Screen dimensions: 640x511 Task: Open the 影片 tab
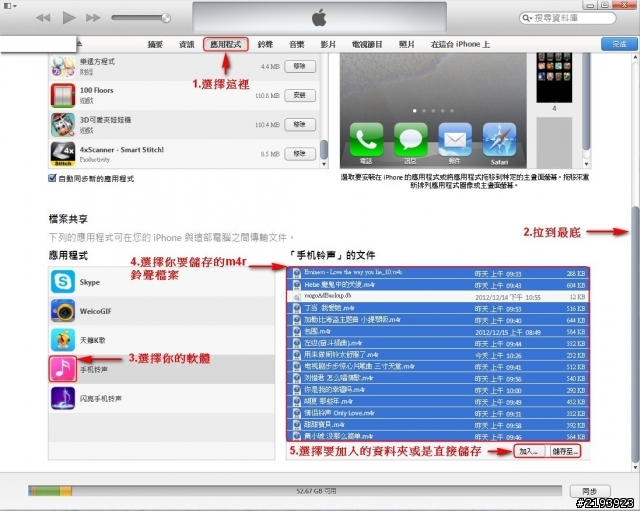[328, 44]
